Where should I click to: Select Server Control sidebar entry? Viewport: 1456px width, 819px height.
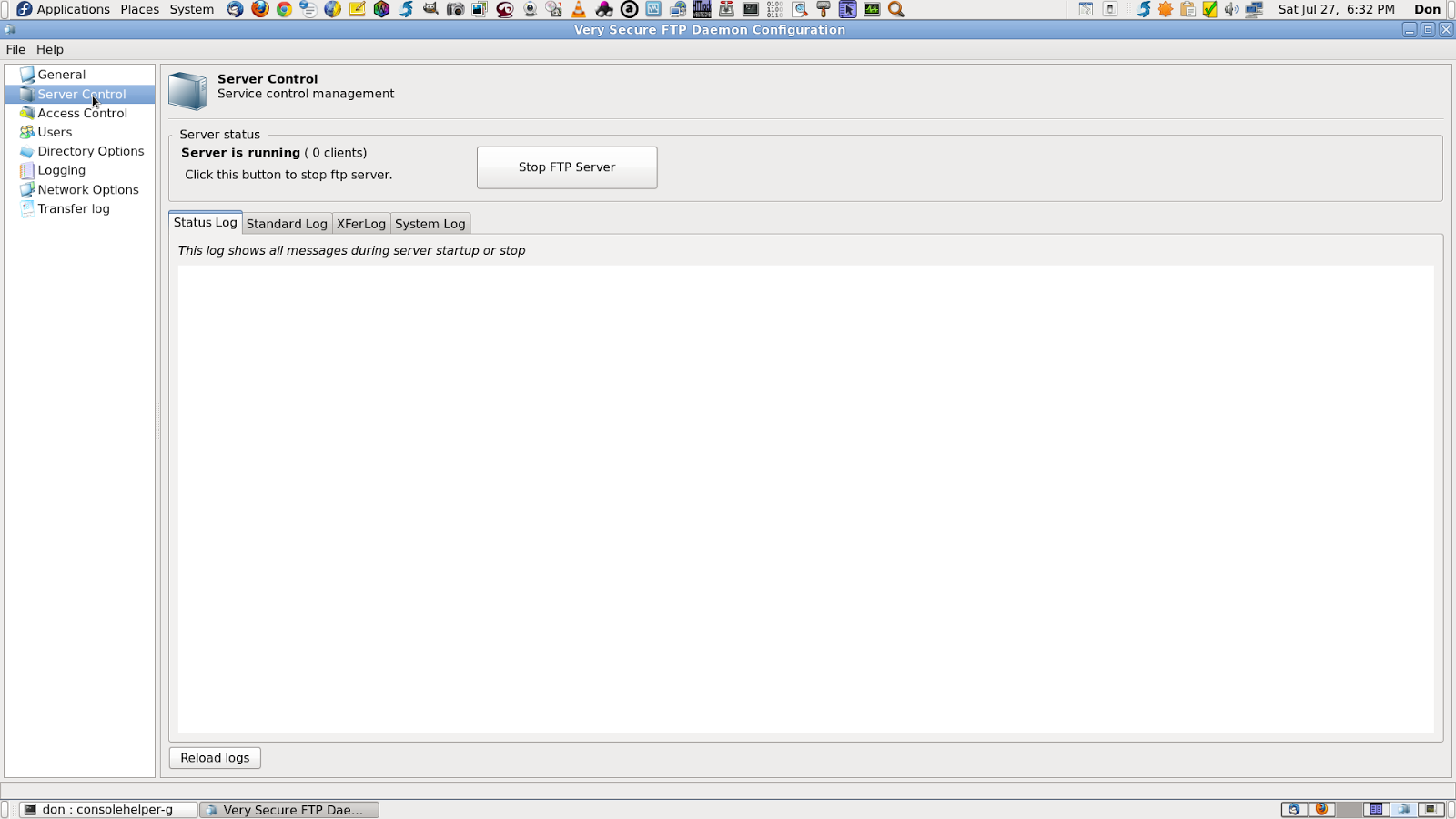(x=79, y=94)
